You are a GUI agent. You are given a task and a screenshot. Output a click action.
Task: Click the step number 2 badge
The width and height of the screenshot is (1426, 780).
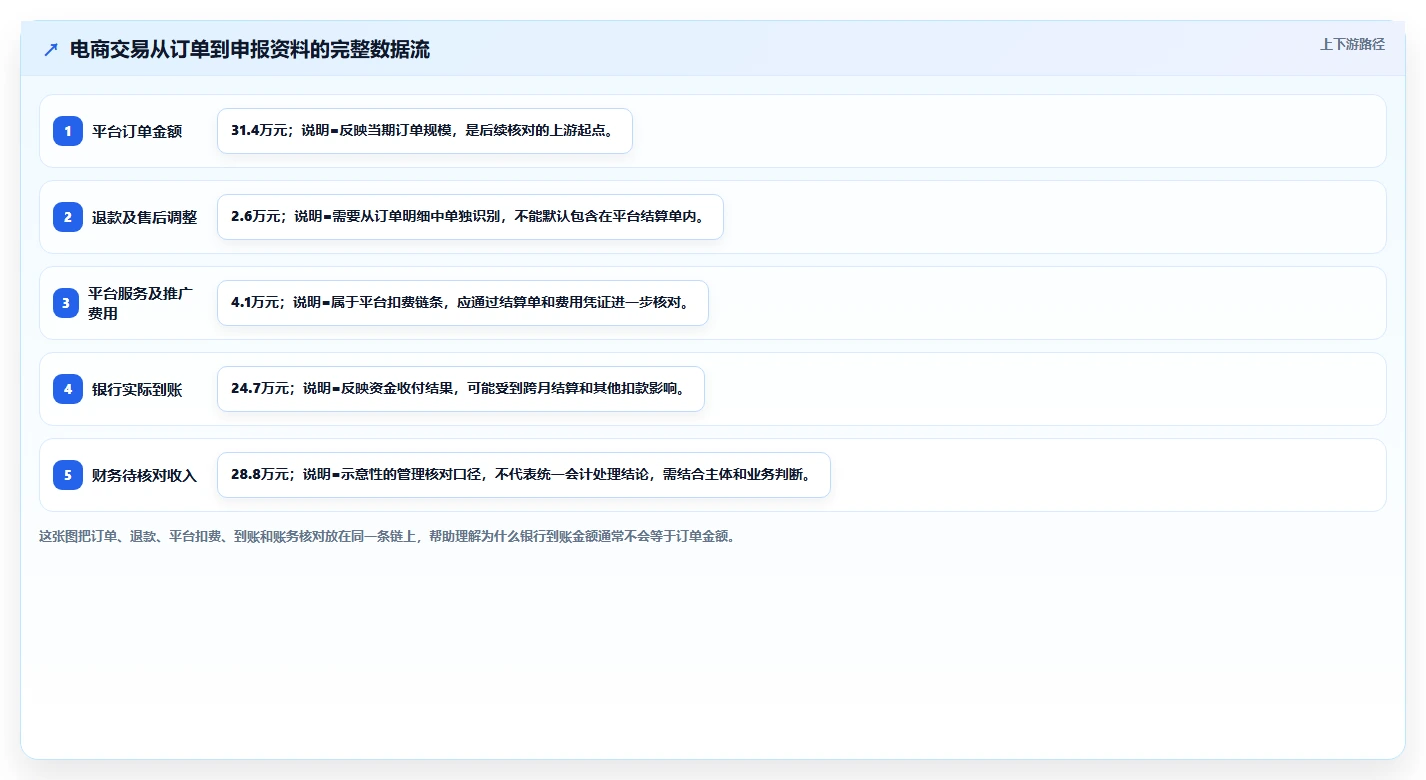click(x=68, y=217)
